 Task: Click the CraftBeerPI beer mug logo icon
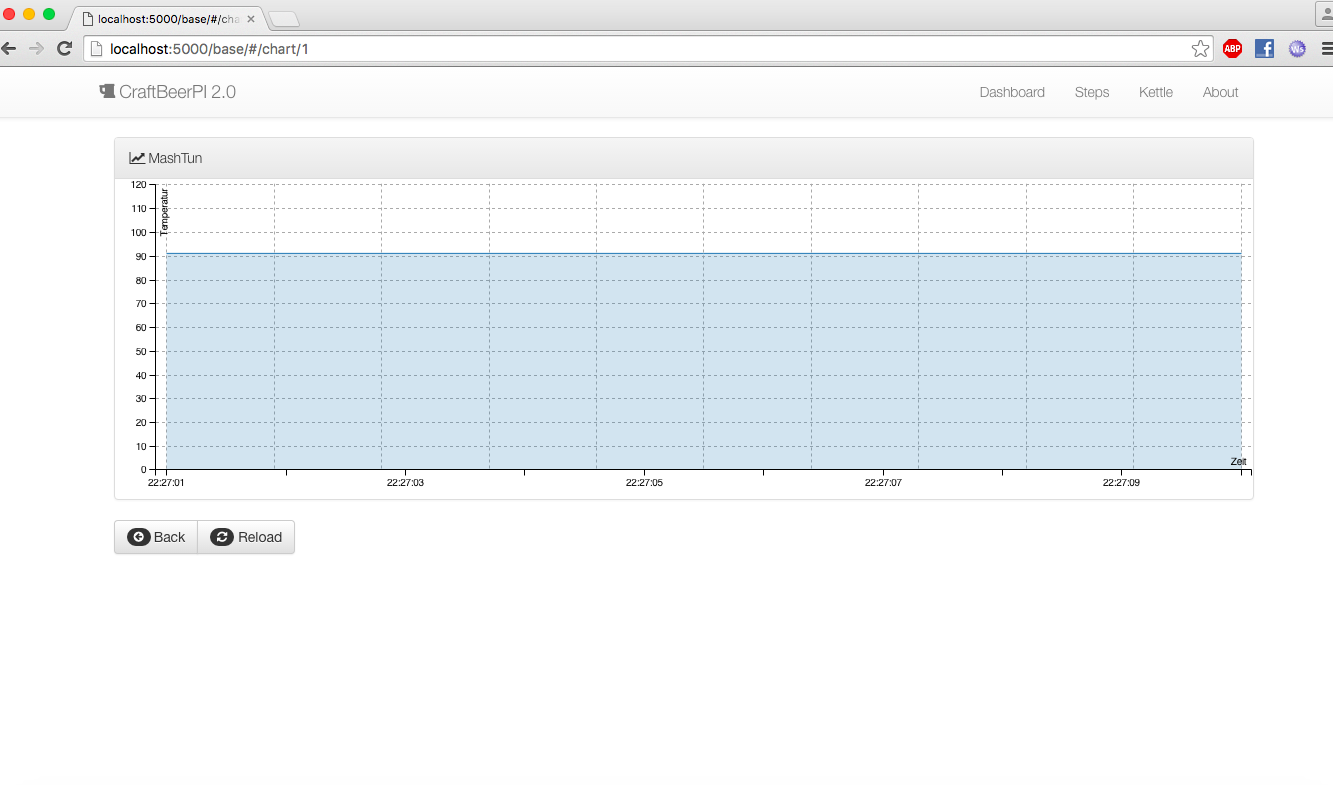point(107,91)
